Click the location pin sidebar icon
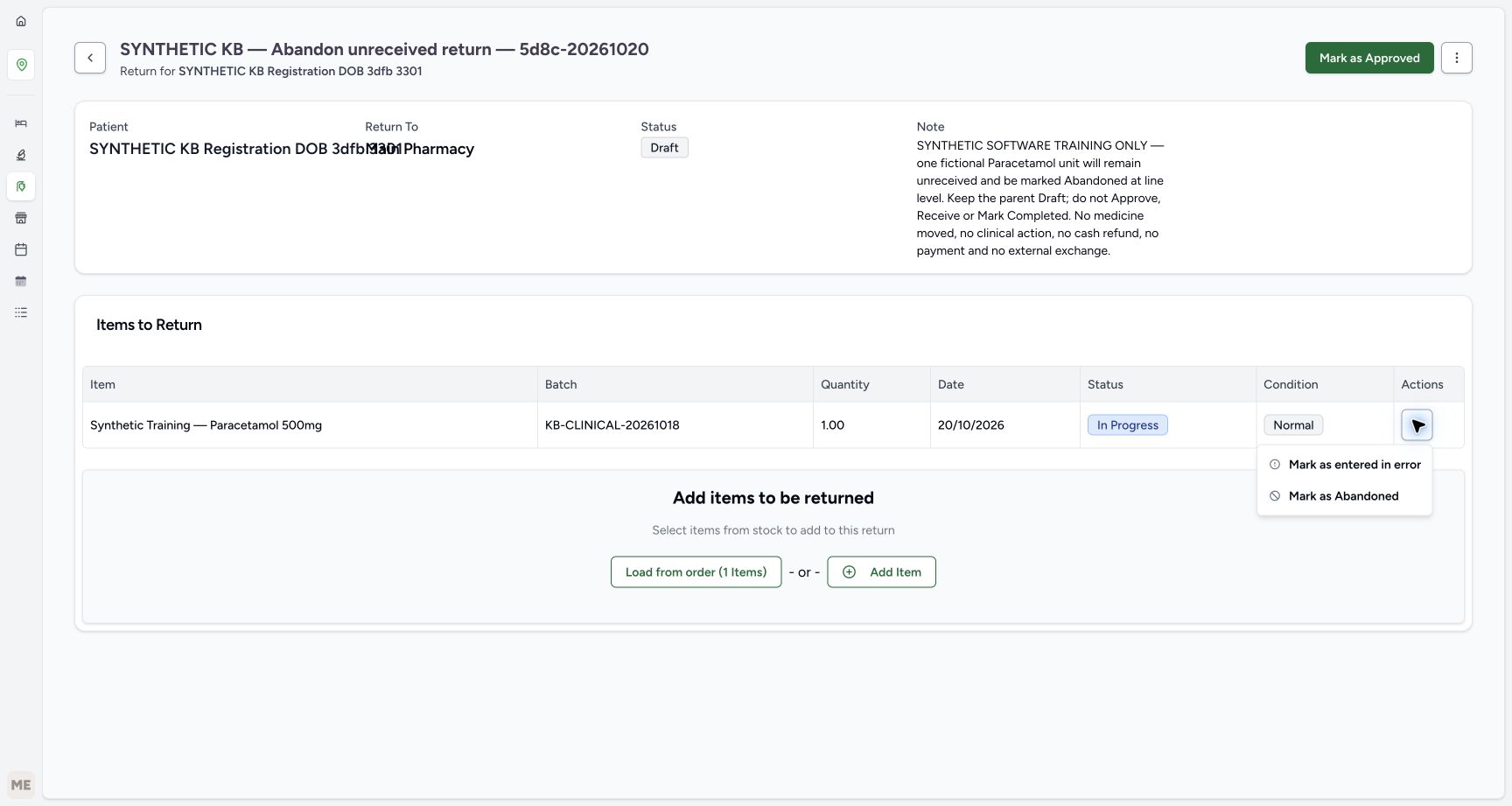Viewport: 1512px width, 806px height. point(21,65)
